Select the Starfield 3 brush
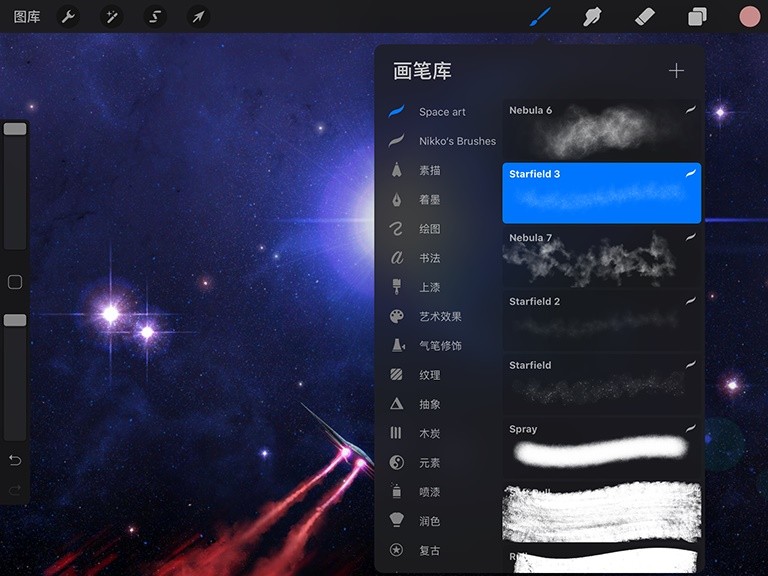The width and height of the screenshot is (768, 576). (601, 193)
